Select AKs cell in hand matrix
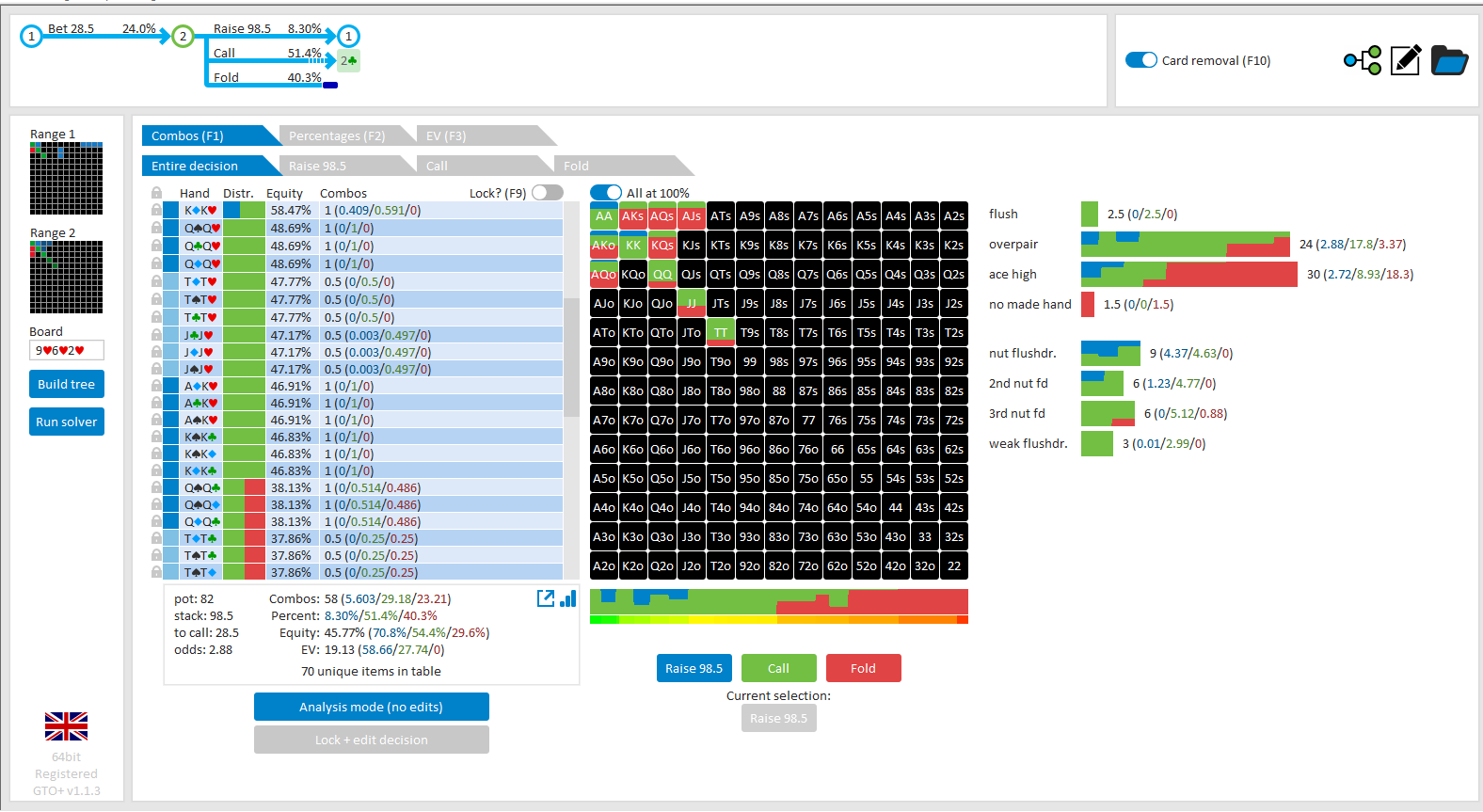The width and height of the screenshot is (1483, 812). [633, 215]
